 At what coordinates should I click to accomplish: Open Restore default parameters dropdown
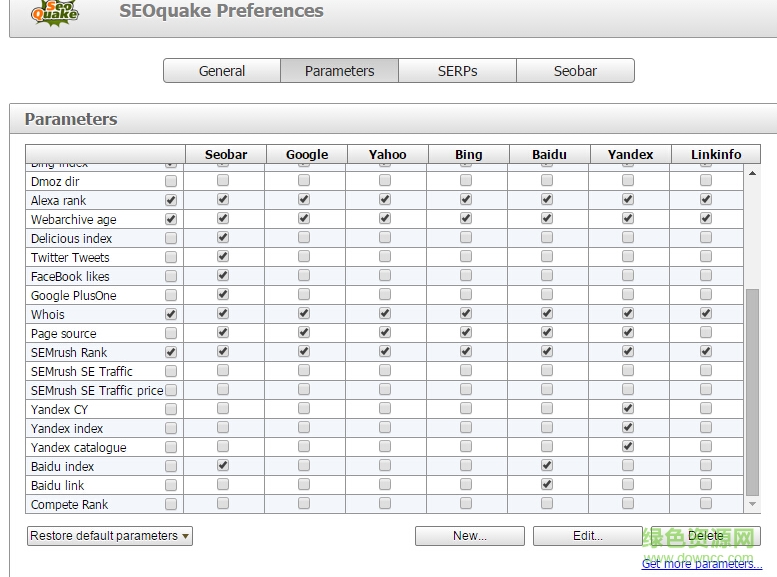coord(110,536)
